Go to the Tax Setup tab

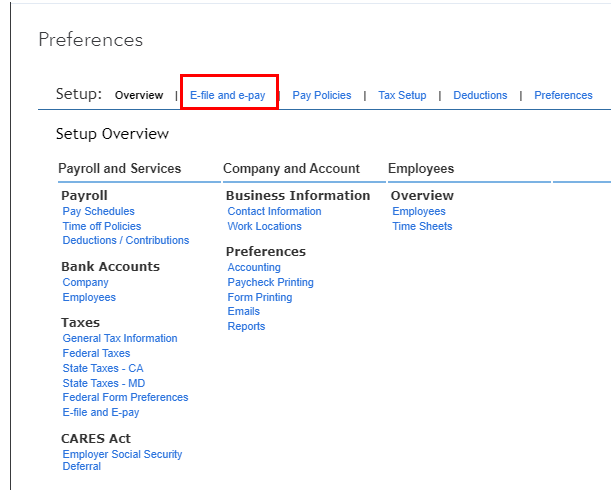click(x=402, y=96)
